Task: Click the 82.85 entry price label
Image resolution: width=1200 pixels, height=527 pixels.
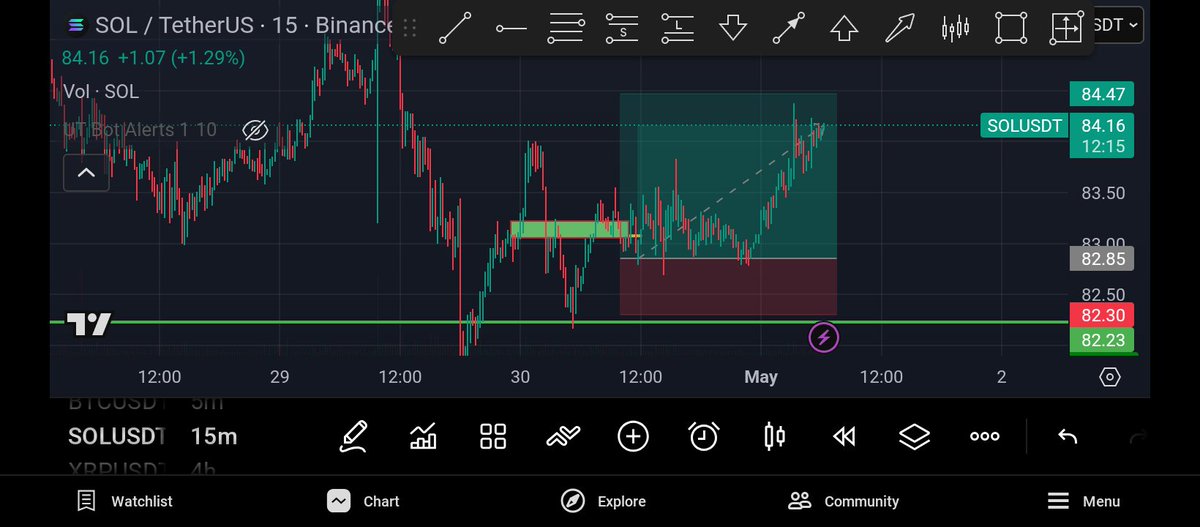Action: tap(1103, 259)
